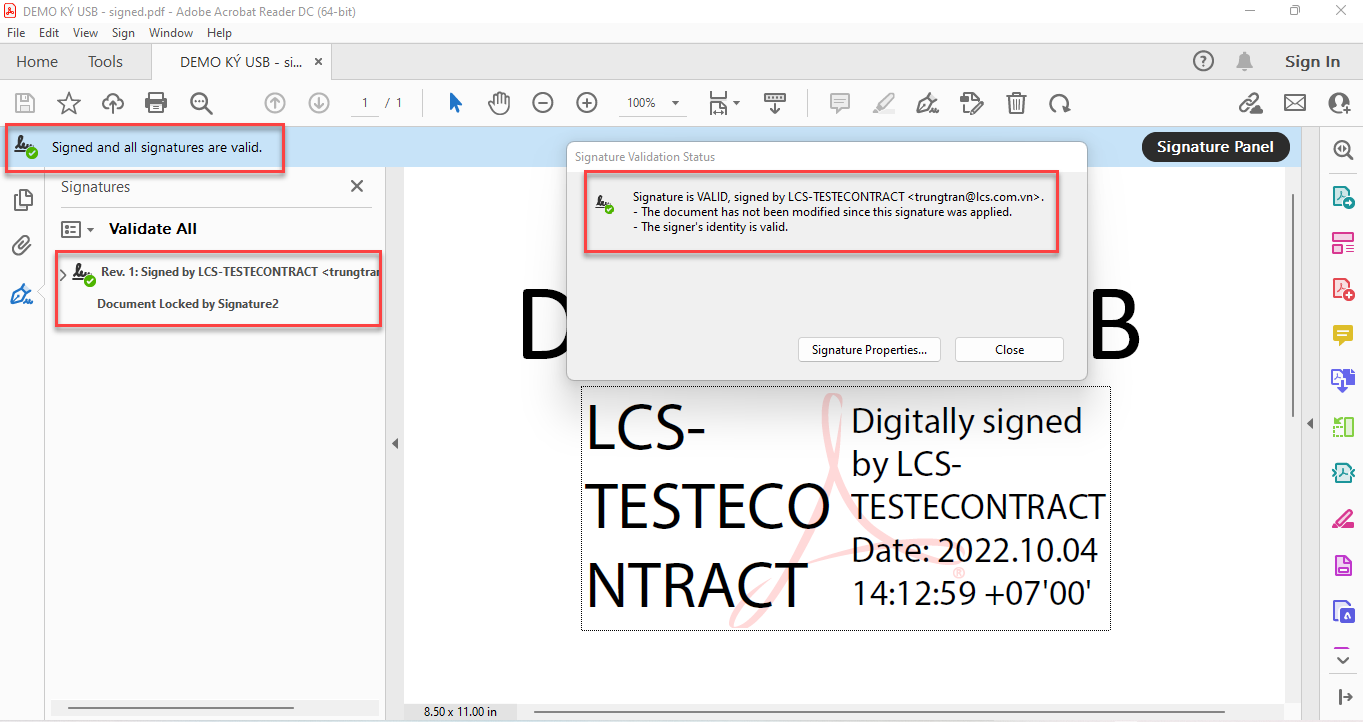This screenshot has width=1365, height=724.
Task: Send file by email envelope icon
Action: point(1295,103)
